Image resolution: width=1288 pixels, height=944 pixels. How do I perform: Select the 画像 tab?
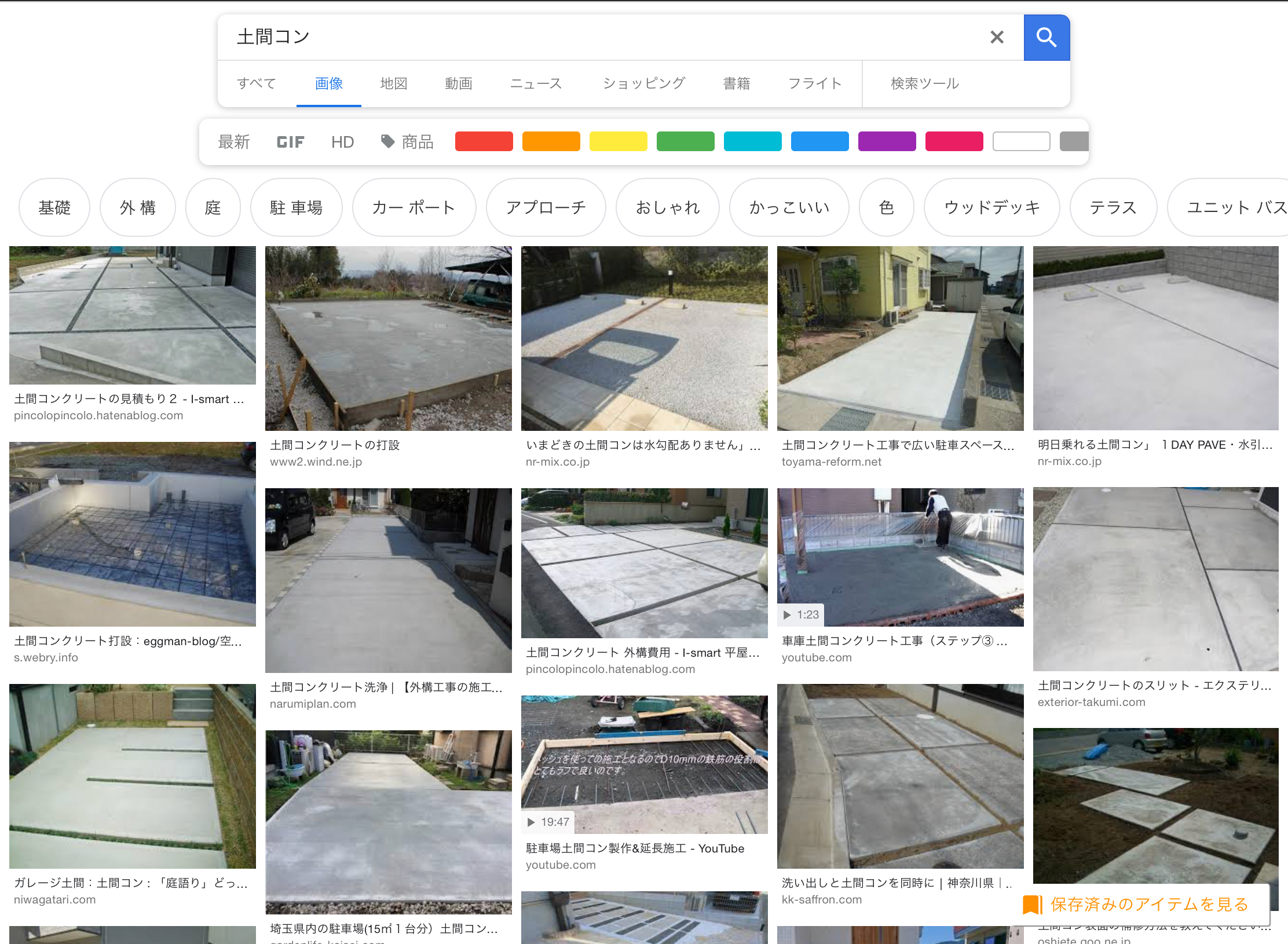329,83
